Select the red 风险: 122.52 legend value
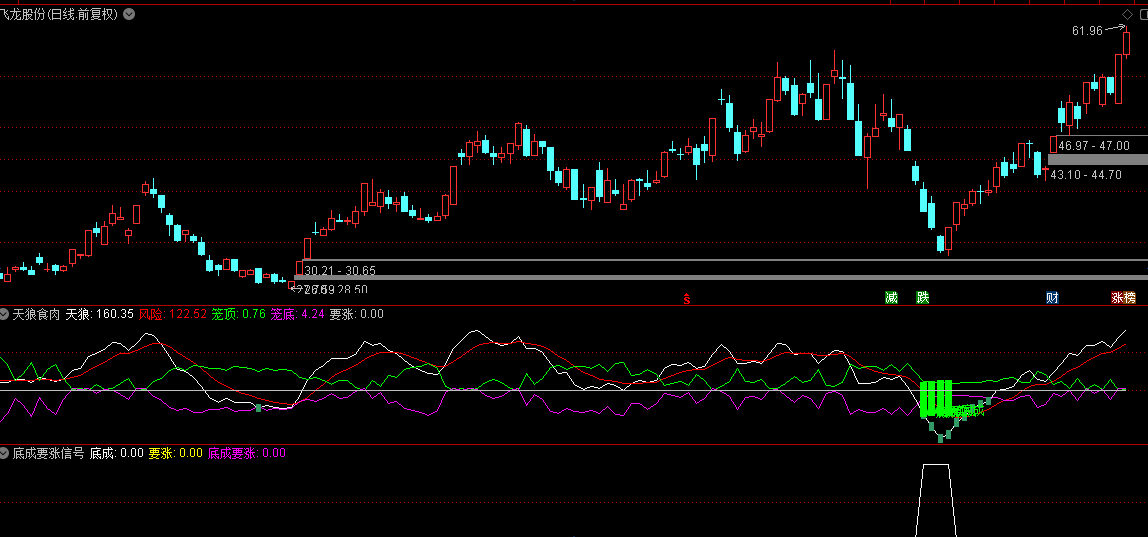The height and width of the screenshot is (537, 1148). [x=172, y=314]
